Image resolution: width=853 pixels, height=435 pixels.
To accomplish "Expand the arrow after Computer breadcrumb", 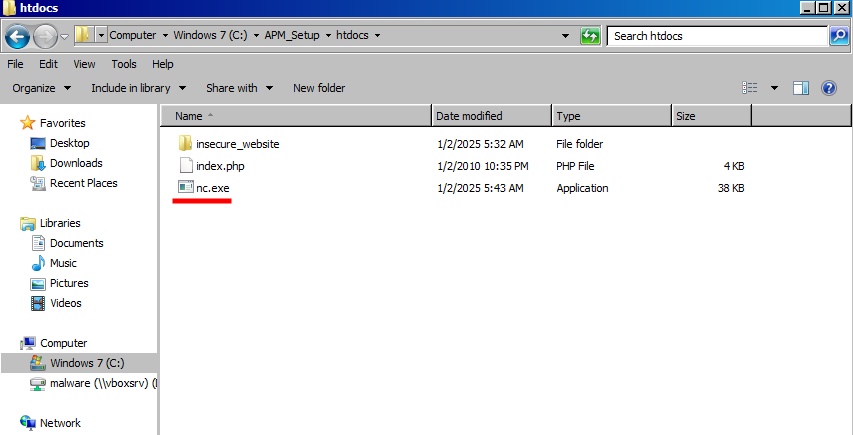I will 165,35.
